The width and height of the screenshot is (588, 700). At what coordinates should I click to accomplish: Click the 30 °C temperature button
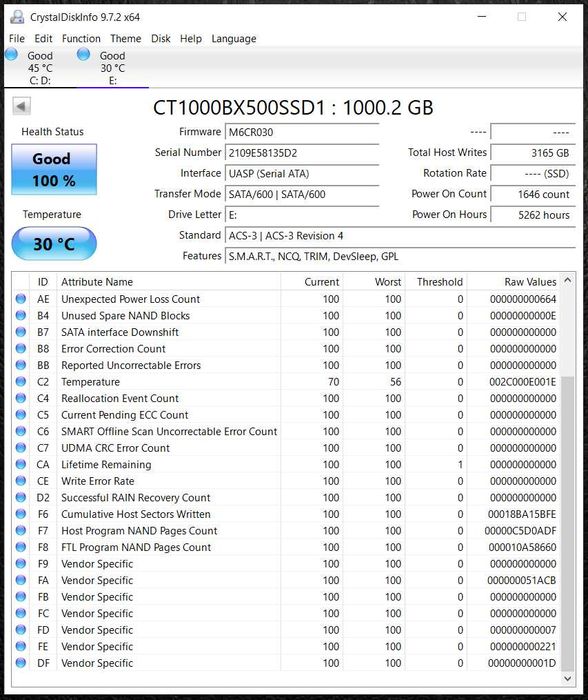(x=54, y=244)
